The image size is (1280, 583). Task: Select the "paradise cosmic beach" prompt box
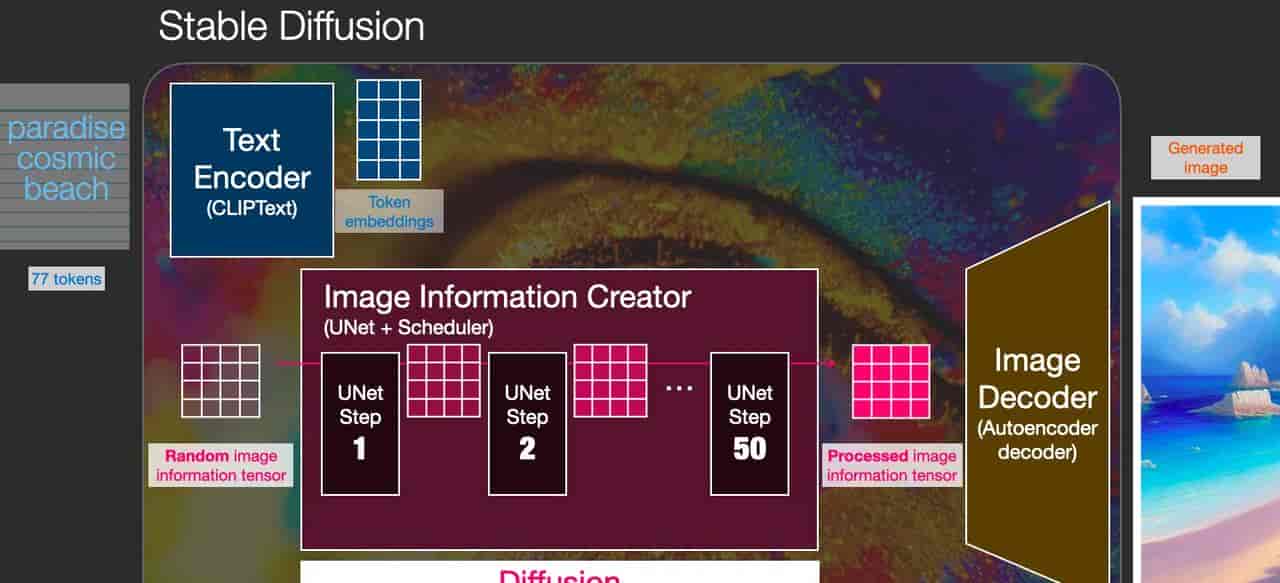tap(64, 166)
